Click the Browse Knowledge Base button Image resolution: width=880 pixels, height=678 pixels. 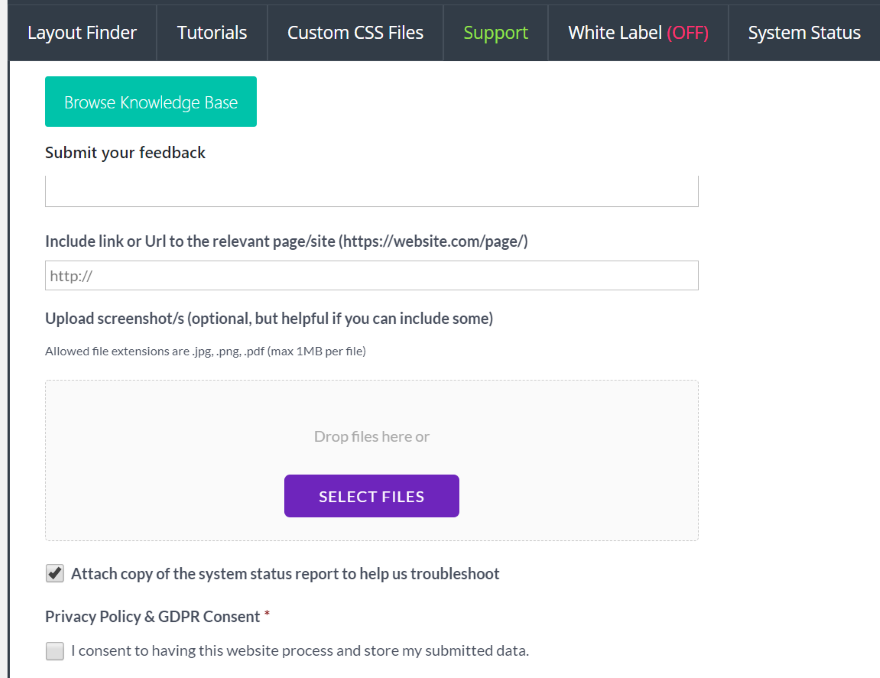click(151, 102)
